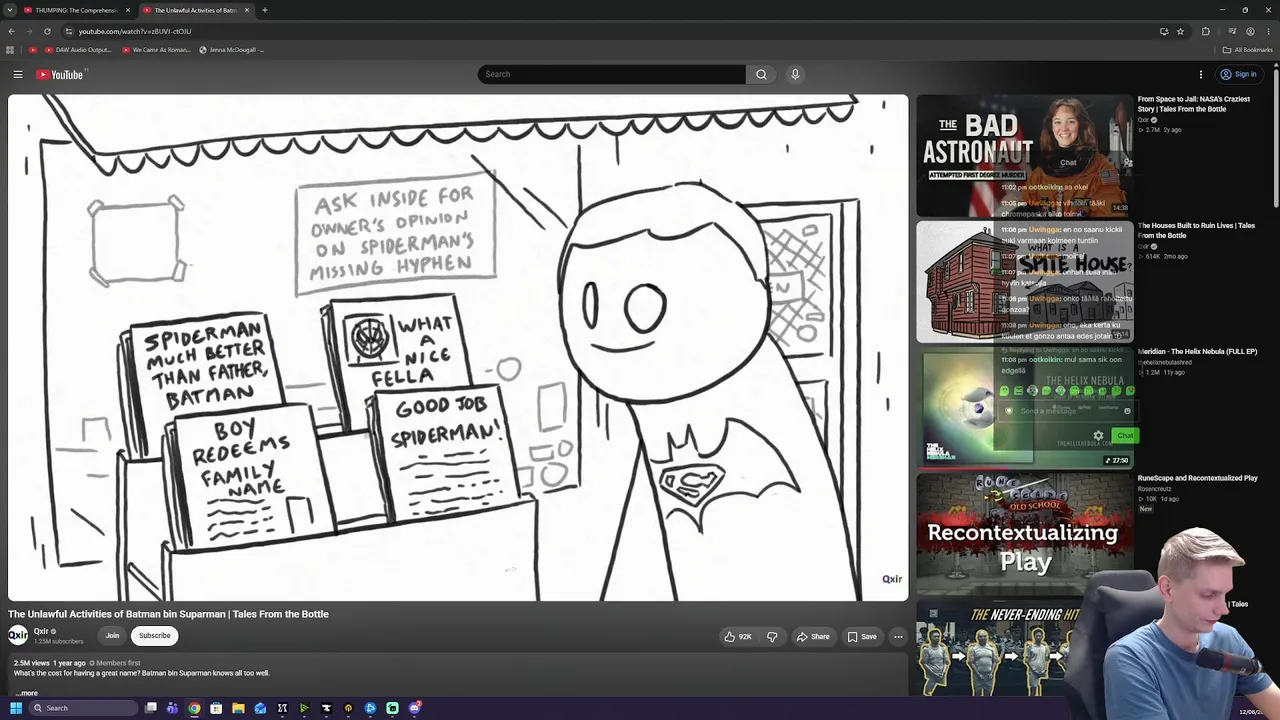Click the browser address bar URL
1280x720 pixels.
(135, 31)
